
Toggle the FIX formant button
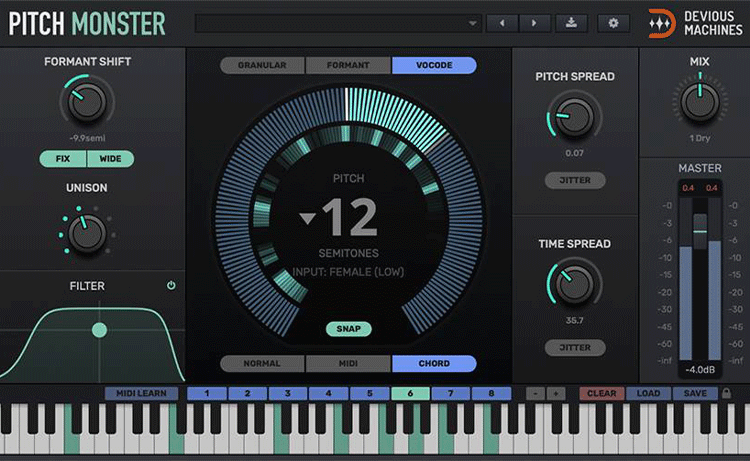[x=63, y=159]
